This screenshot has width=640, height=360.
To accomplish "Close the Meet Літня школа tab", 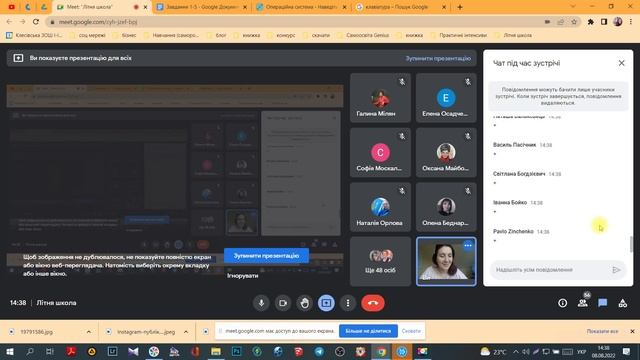I will click(145, 7).
